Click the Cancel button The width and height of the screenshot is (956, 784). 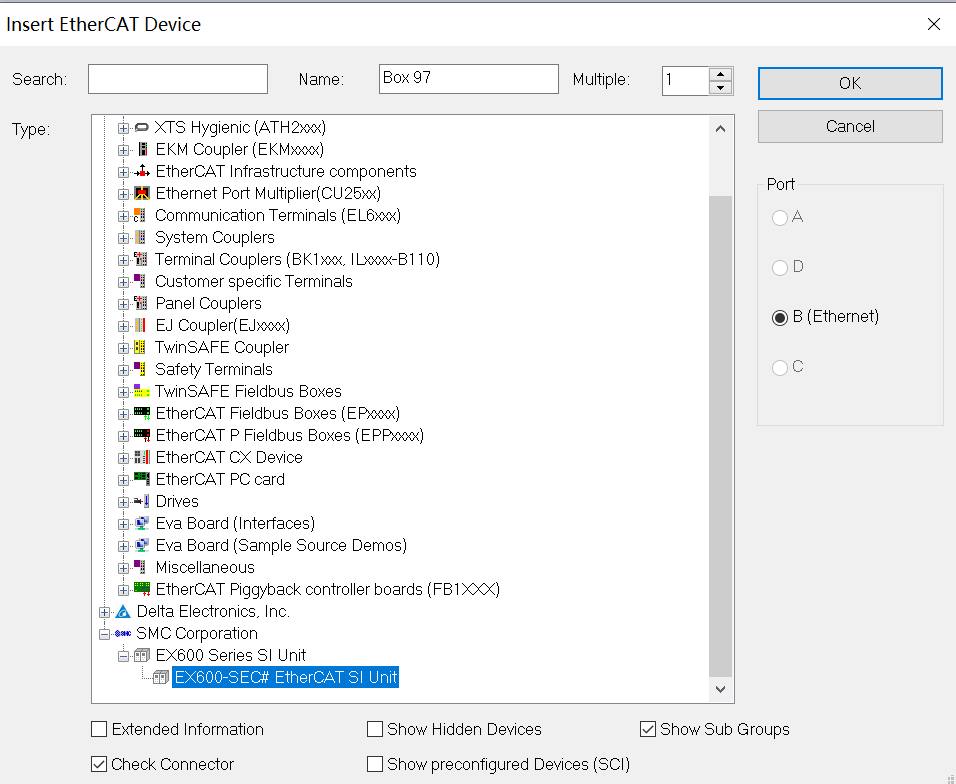850,126
